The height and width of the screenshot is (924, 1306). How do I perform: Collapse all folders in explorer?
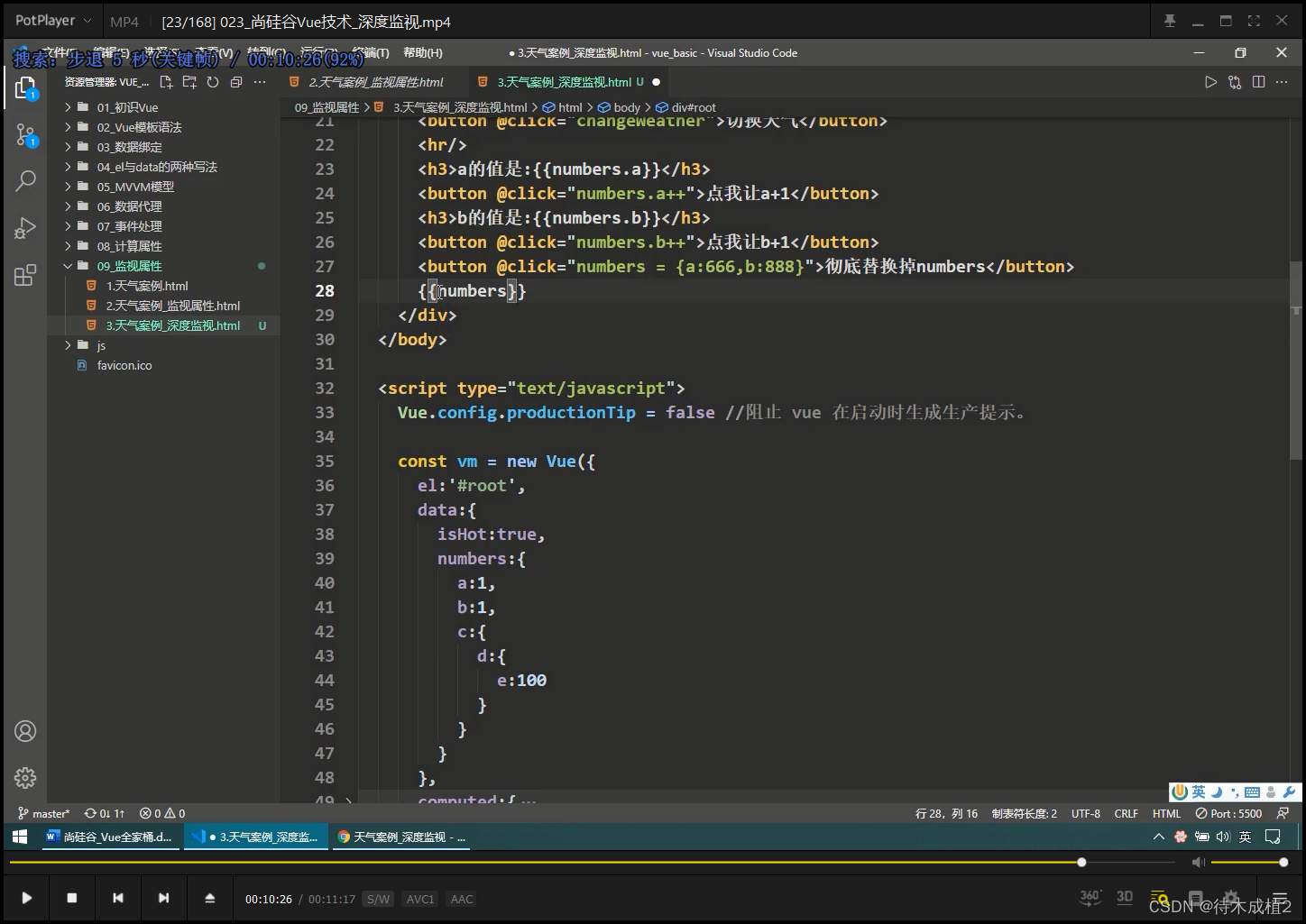click(236, 82)
